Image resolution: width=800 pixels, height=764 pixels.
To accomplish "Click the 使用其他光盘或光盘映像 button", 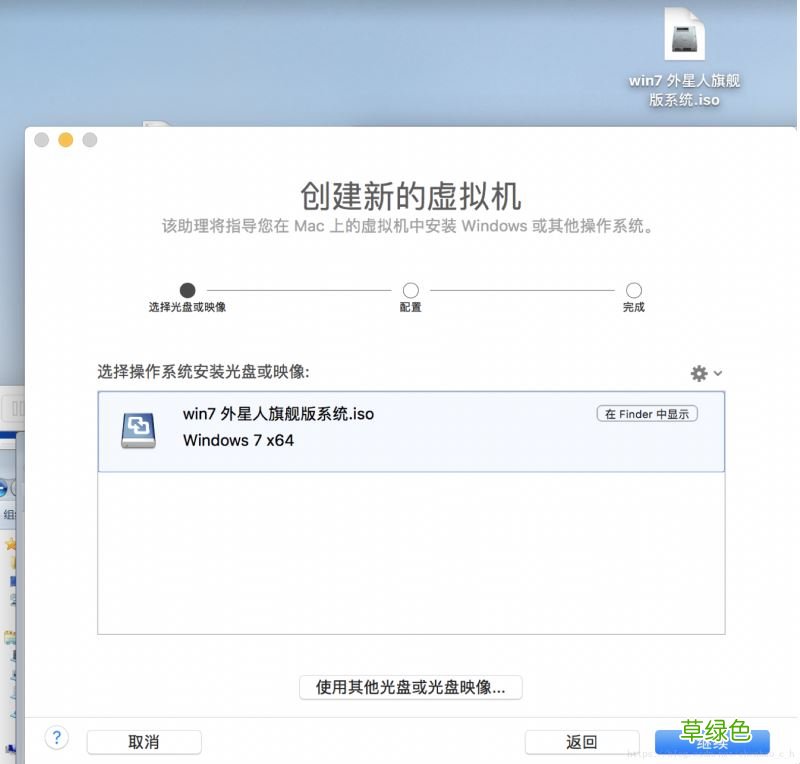I will (410, 688).
